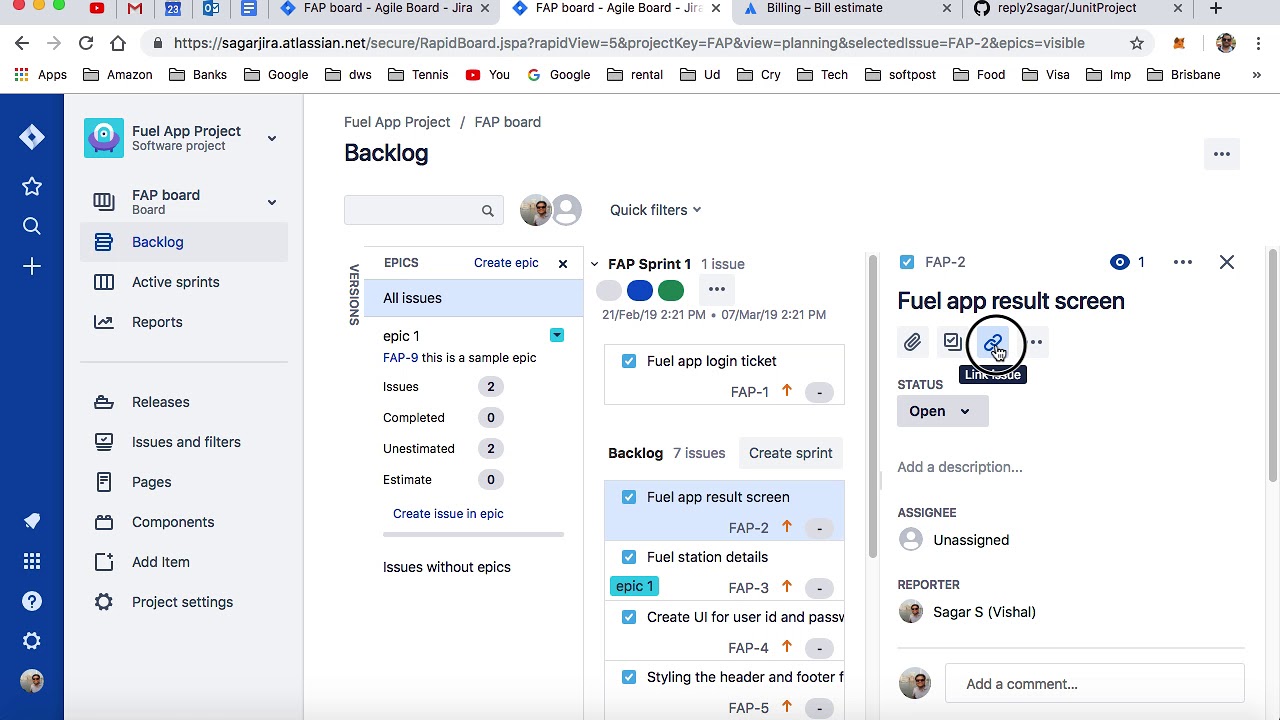Click the Create epic link

(506, 263)
